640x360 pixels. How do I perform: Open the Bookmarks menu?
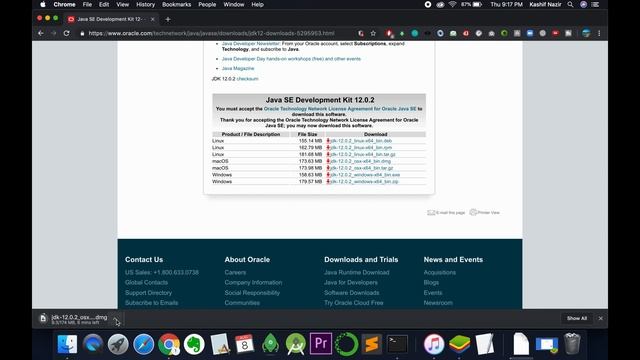click(176, 4)
